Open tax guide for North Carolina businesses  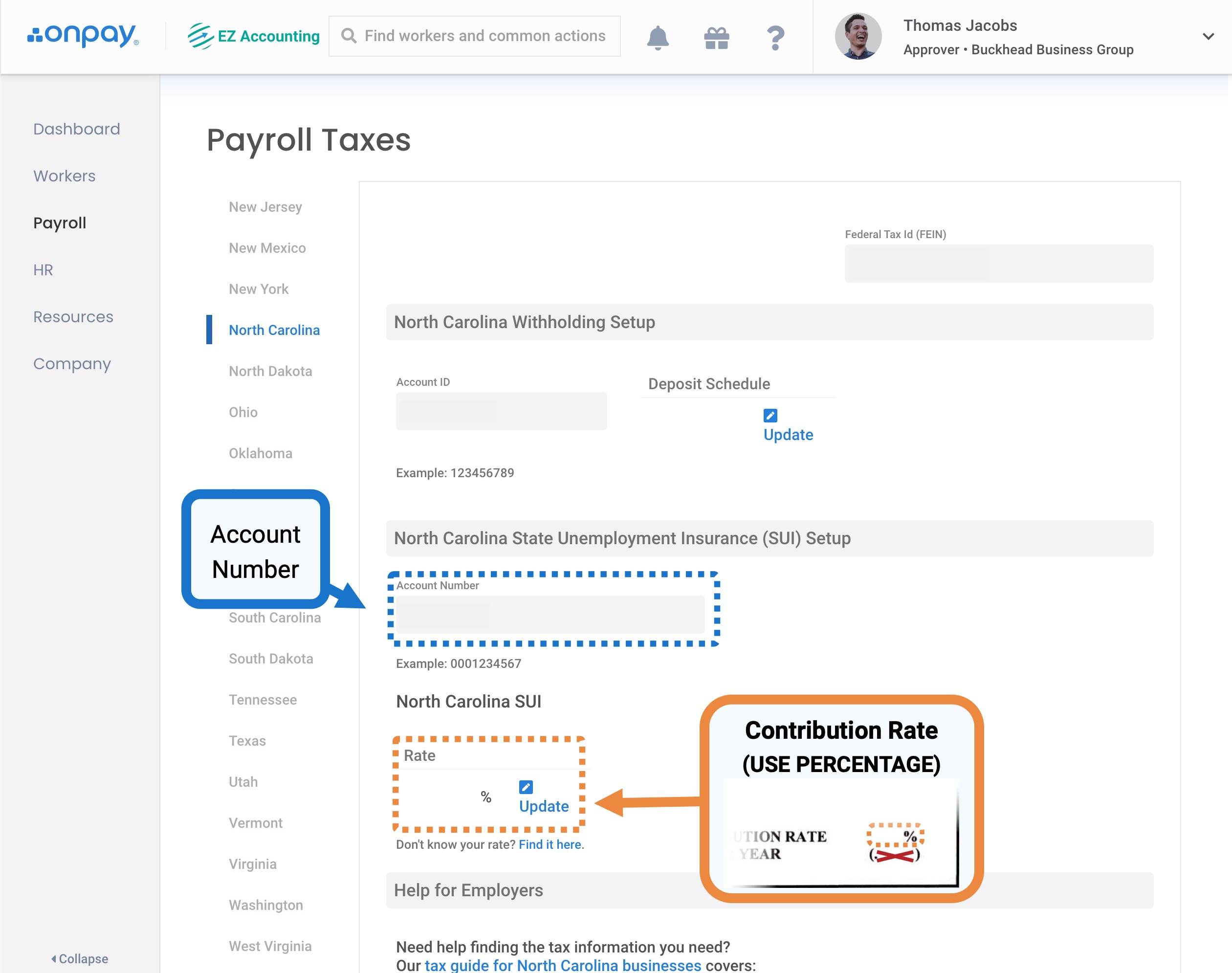563,965
